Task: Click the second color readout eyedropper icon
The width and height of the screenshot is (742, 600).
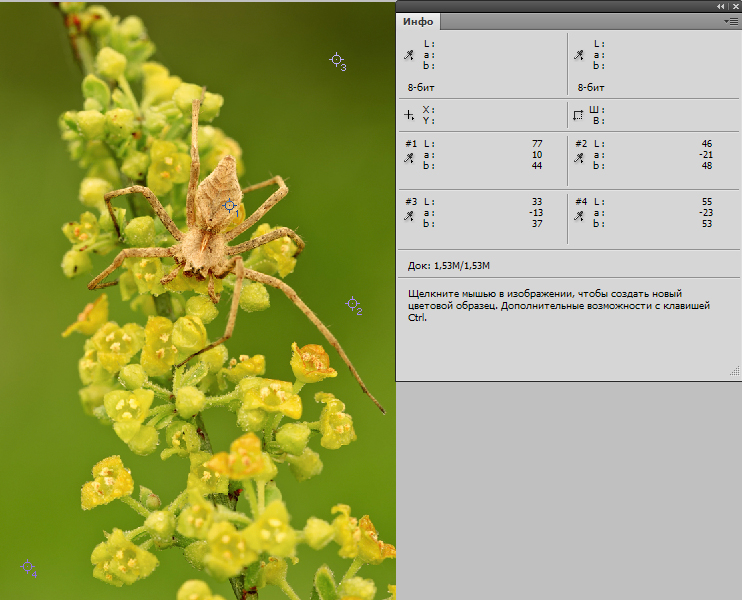Action: point(578,55)
